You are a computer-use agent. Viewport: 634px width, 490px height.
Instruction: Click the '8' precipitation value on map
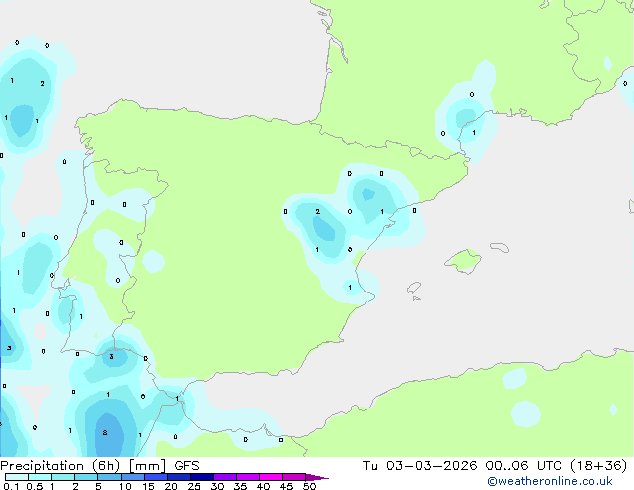105,433
